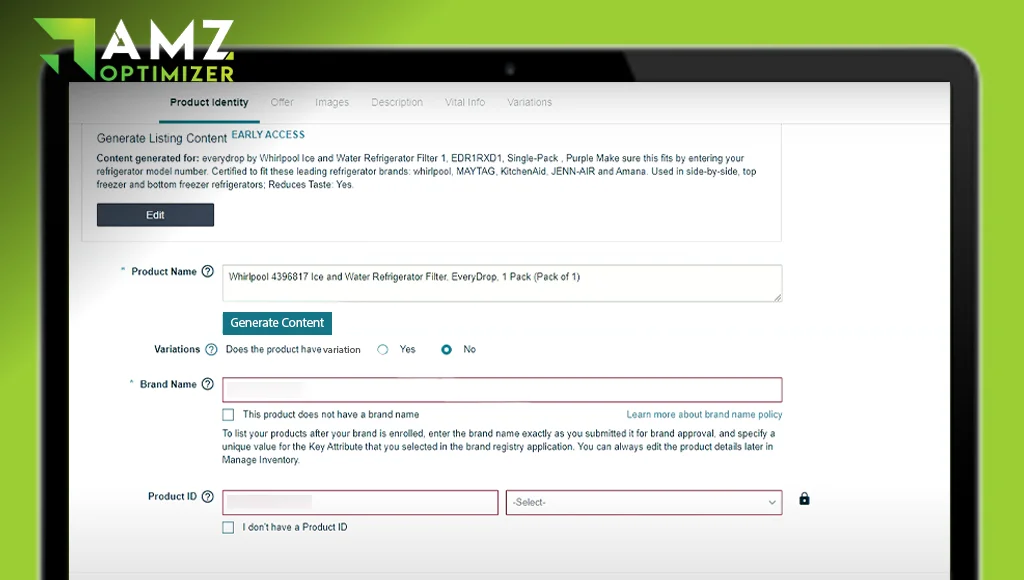Open the Brand Name help icon
The width and height of the screenshot is (1024, 580).
click(208, 384)
